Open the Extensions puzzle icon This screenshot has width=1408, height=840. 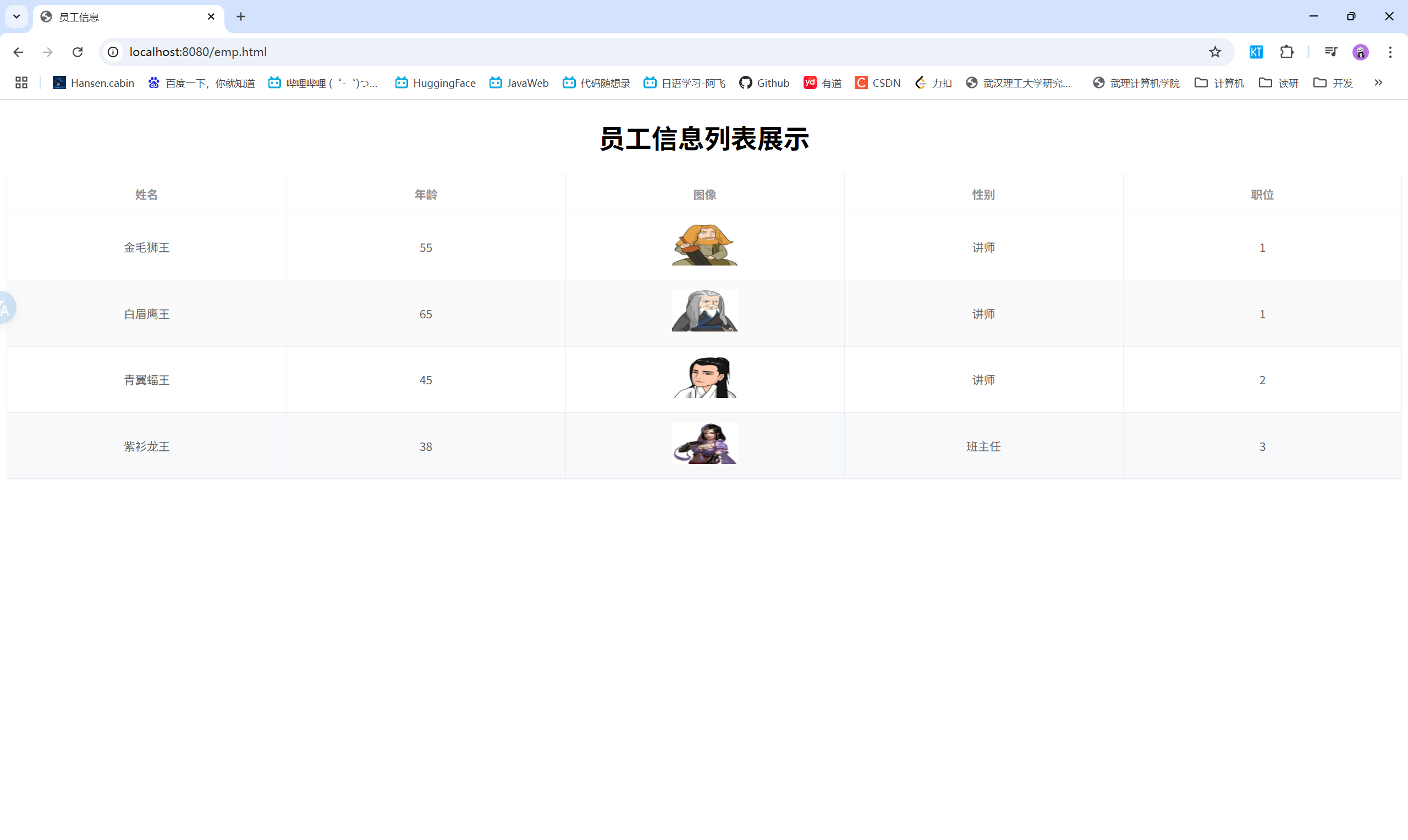(1286, 52)
